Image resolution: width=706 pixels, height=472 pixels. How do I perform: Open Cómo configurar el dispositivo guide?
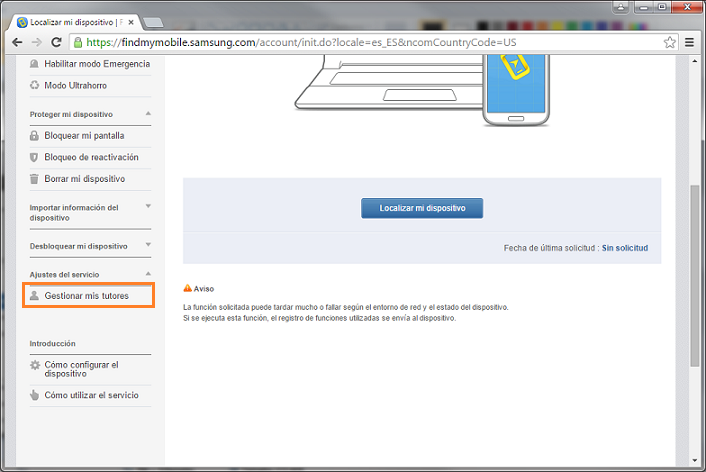[x=81, y=369]
